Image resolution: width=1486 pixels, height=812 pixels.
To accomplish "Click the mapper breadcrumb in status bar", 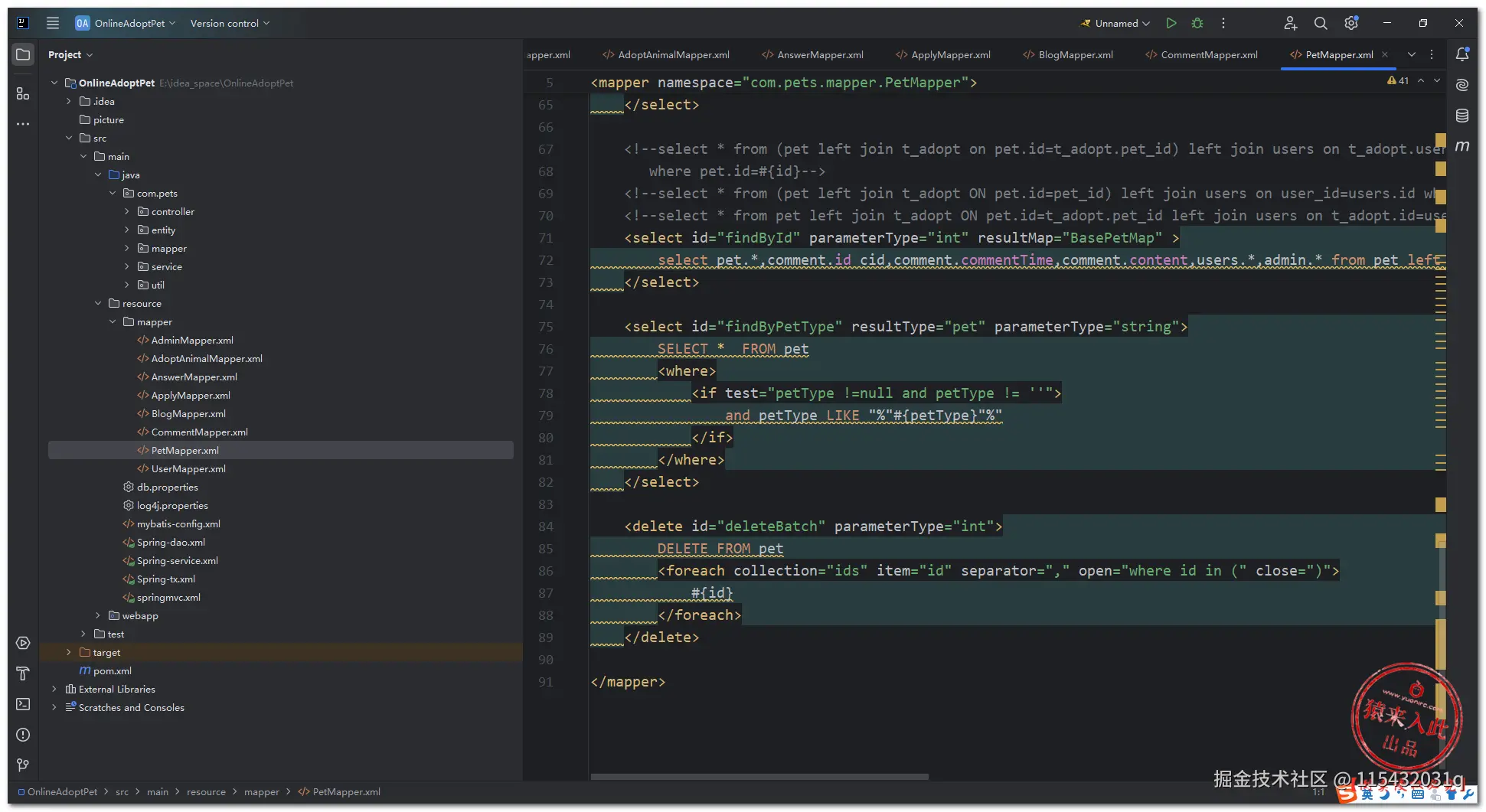I will (261, 792).
